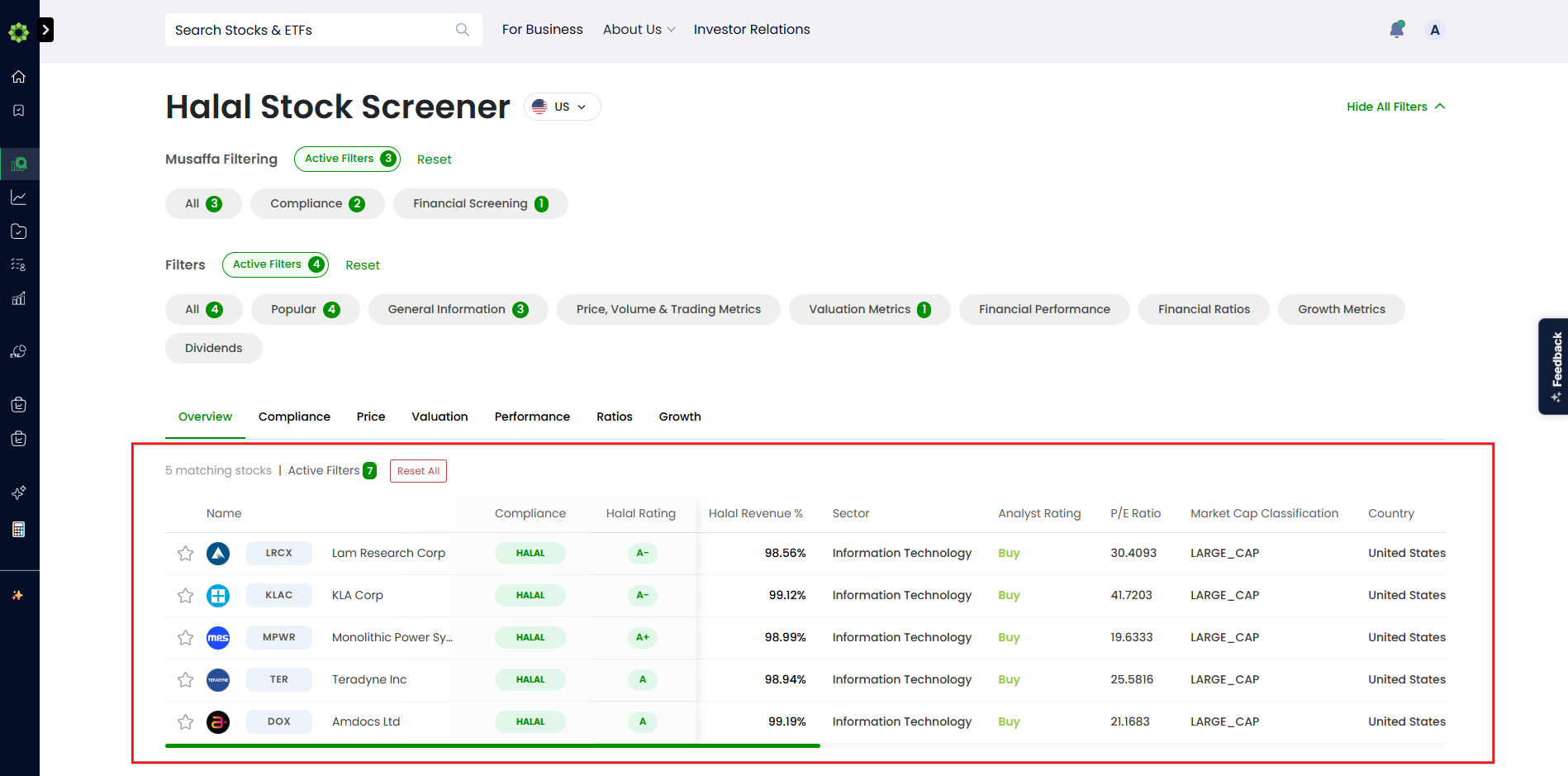Screen dimensions: 1568x776
Task: Open the AI sparkle sidebar icon
Action: click(18, 493)
